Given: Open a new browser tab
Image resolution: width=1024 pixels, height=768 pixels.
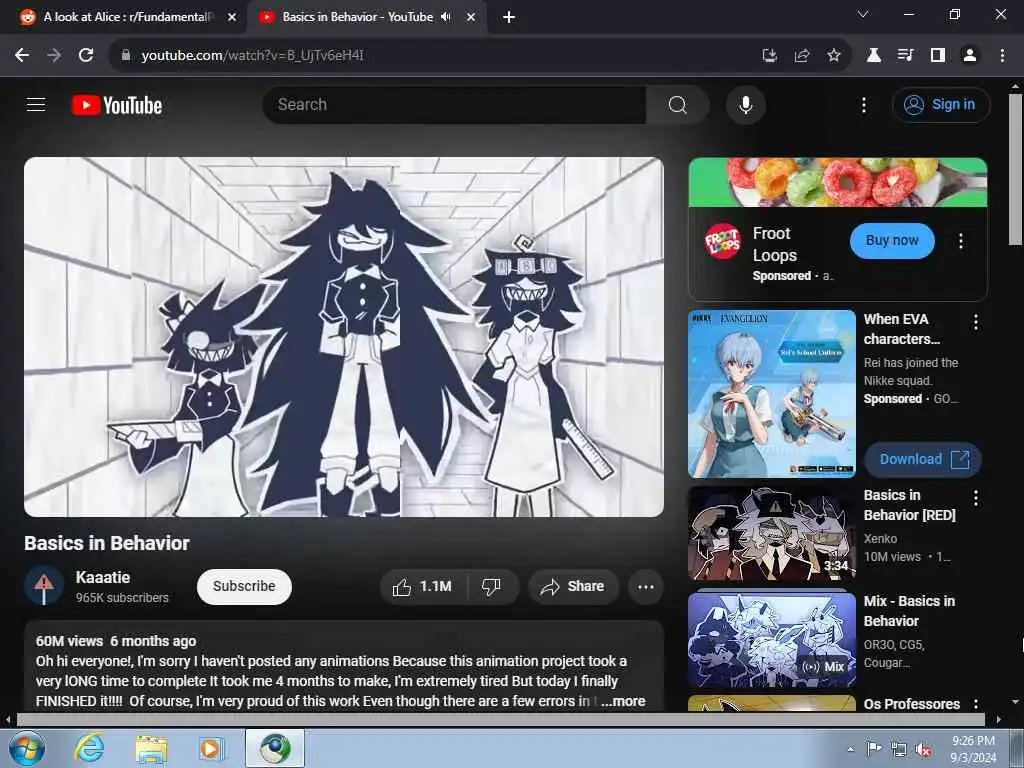Looking at the screenshot, I should (509, 17).
